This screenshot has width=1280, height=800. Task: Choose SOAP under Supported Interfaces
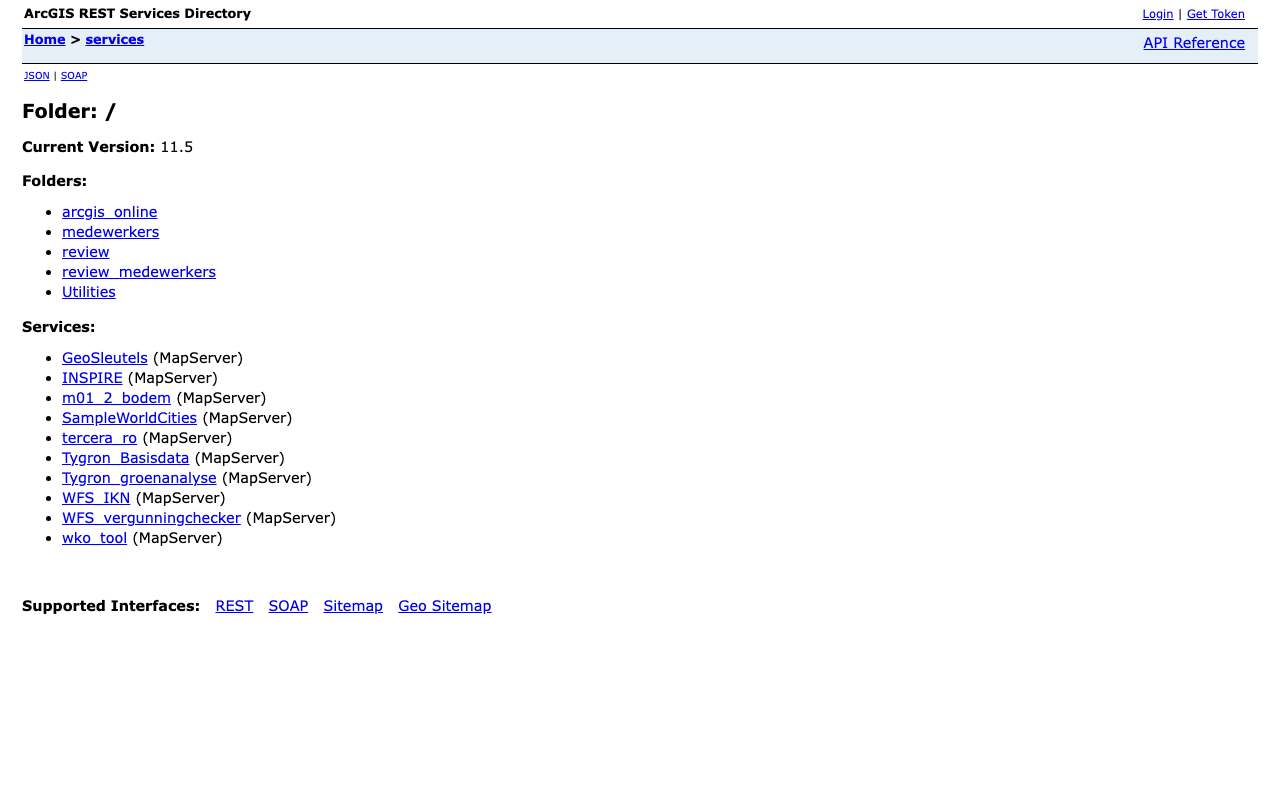coord(288,606)
